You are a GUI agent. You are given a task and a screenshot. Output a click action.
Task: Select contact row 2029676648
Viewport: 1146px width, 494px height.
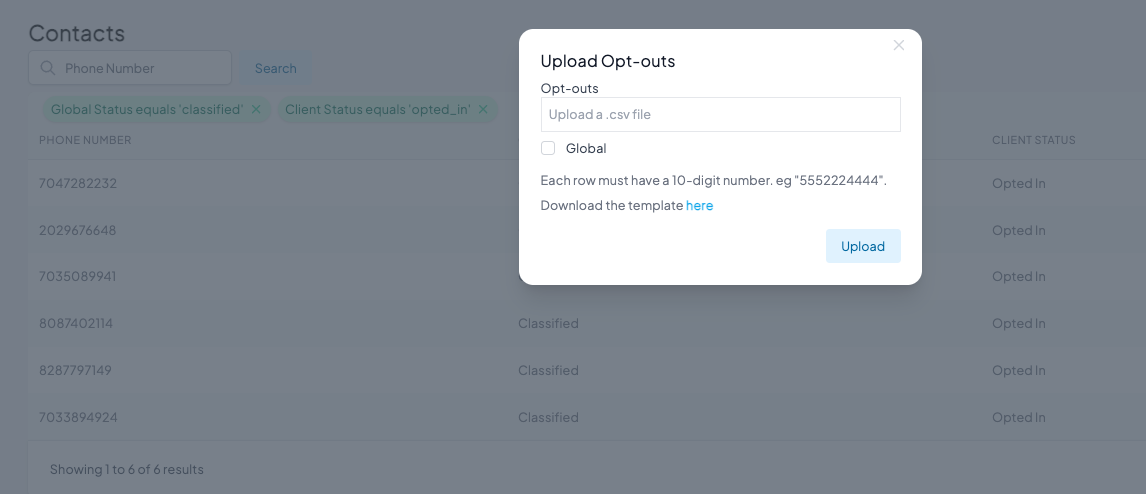[78, 230]
